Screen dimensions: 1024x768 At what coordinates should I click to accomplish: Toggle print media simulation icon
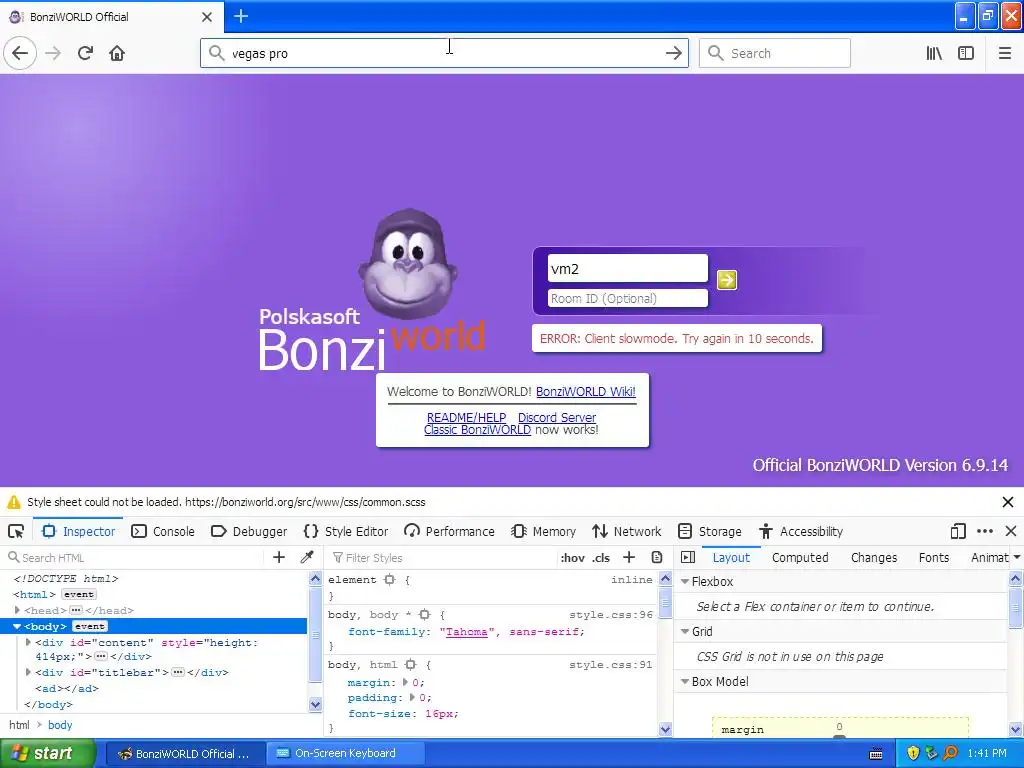657,557
